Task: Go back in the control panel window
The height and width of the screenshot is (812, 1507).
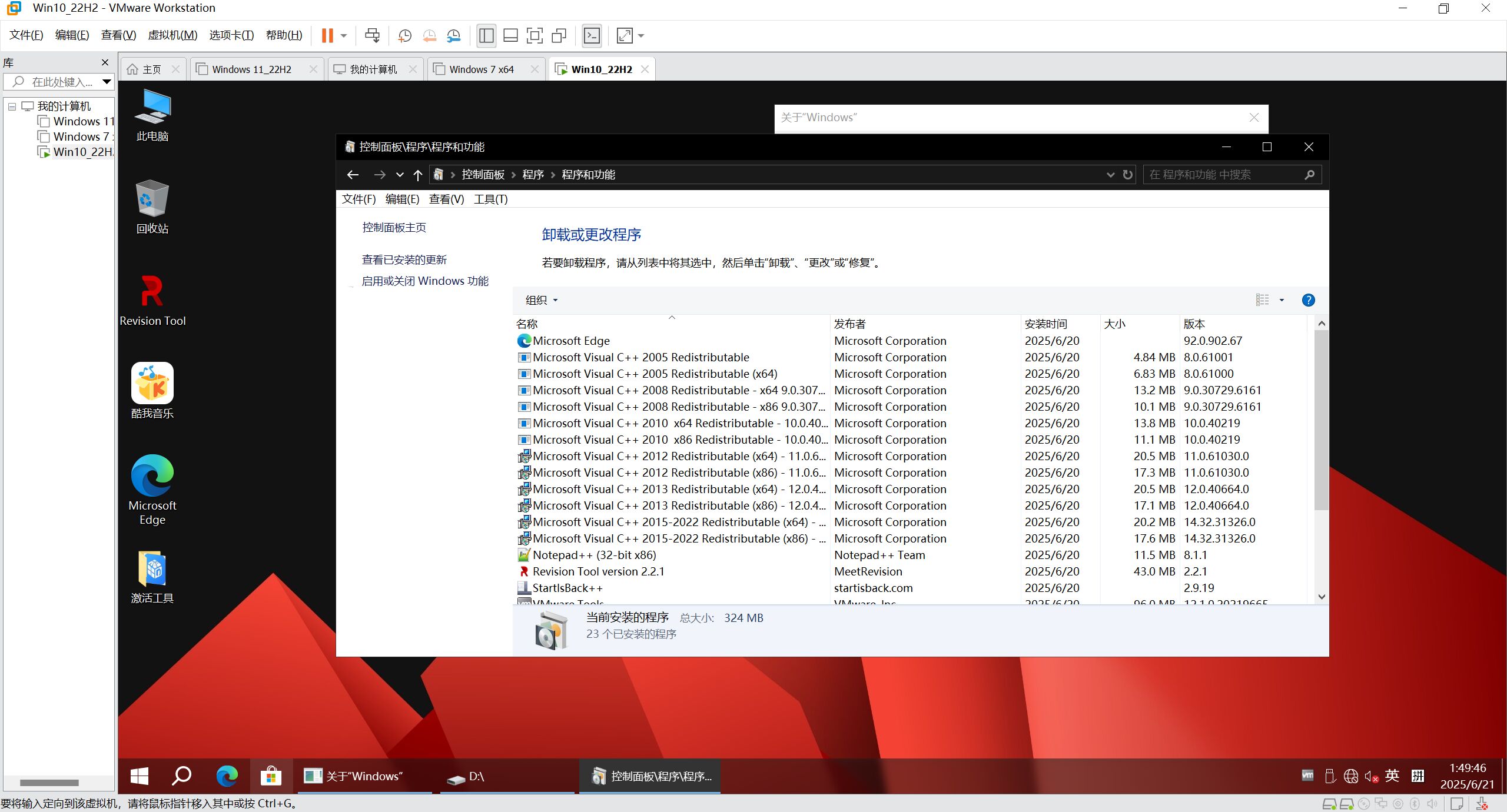Action: pos(353,175)
